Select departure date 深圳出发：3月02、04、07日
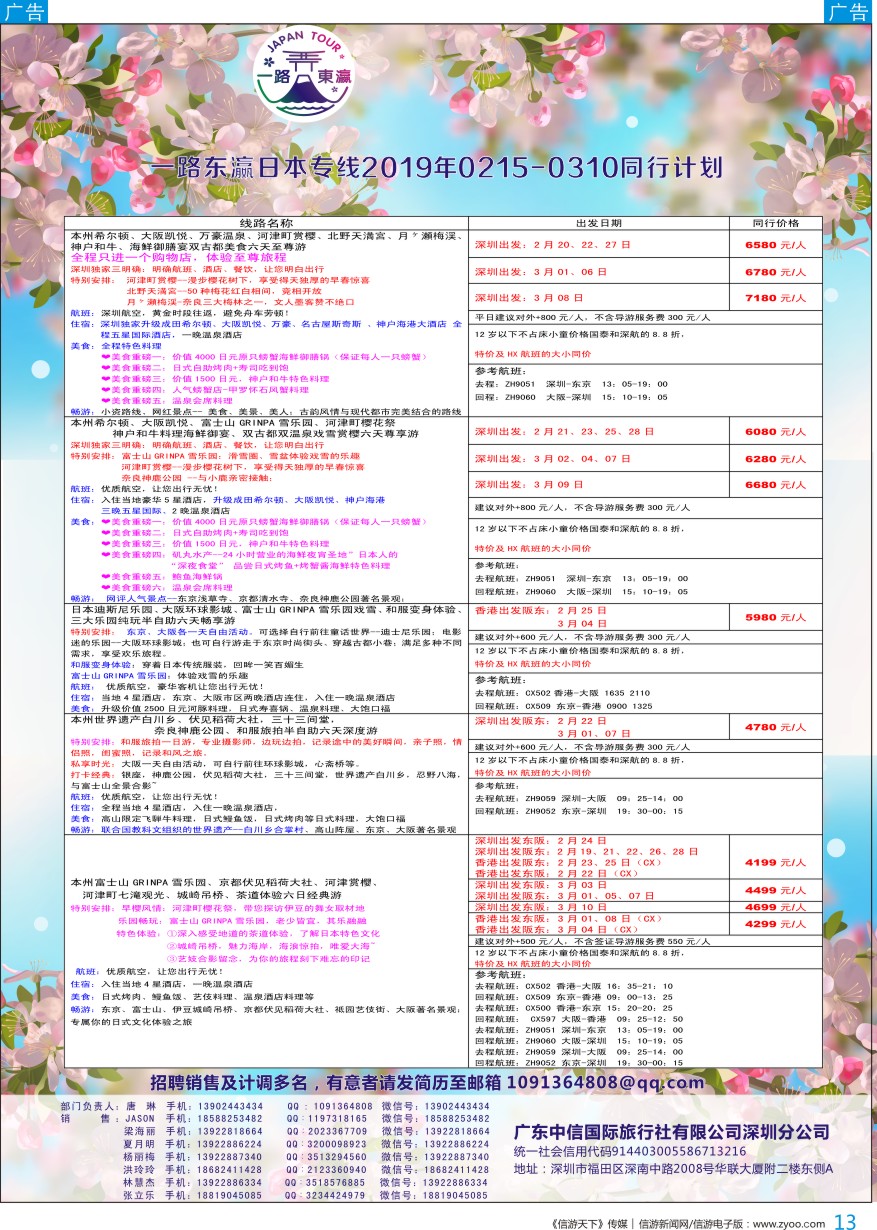The image size is (877, 1230). (x=553, y=458)
